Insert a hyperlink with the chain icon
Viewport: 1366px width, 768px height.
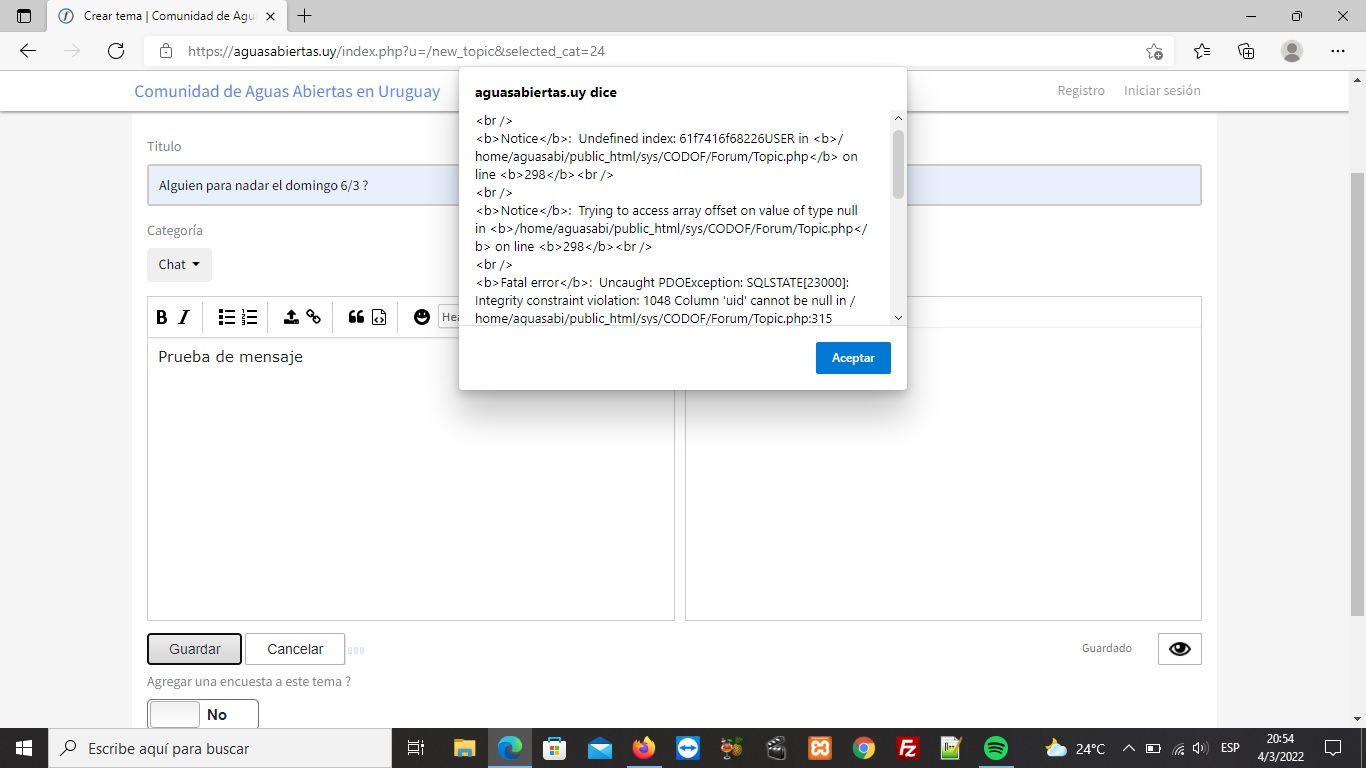coord(314,317)
